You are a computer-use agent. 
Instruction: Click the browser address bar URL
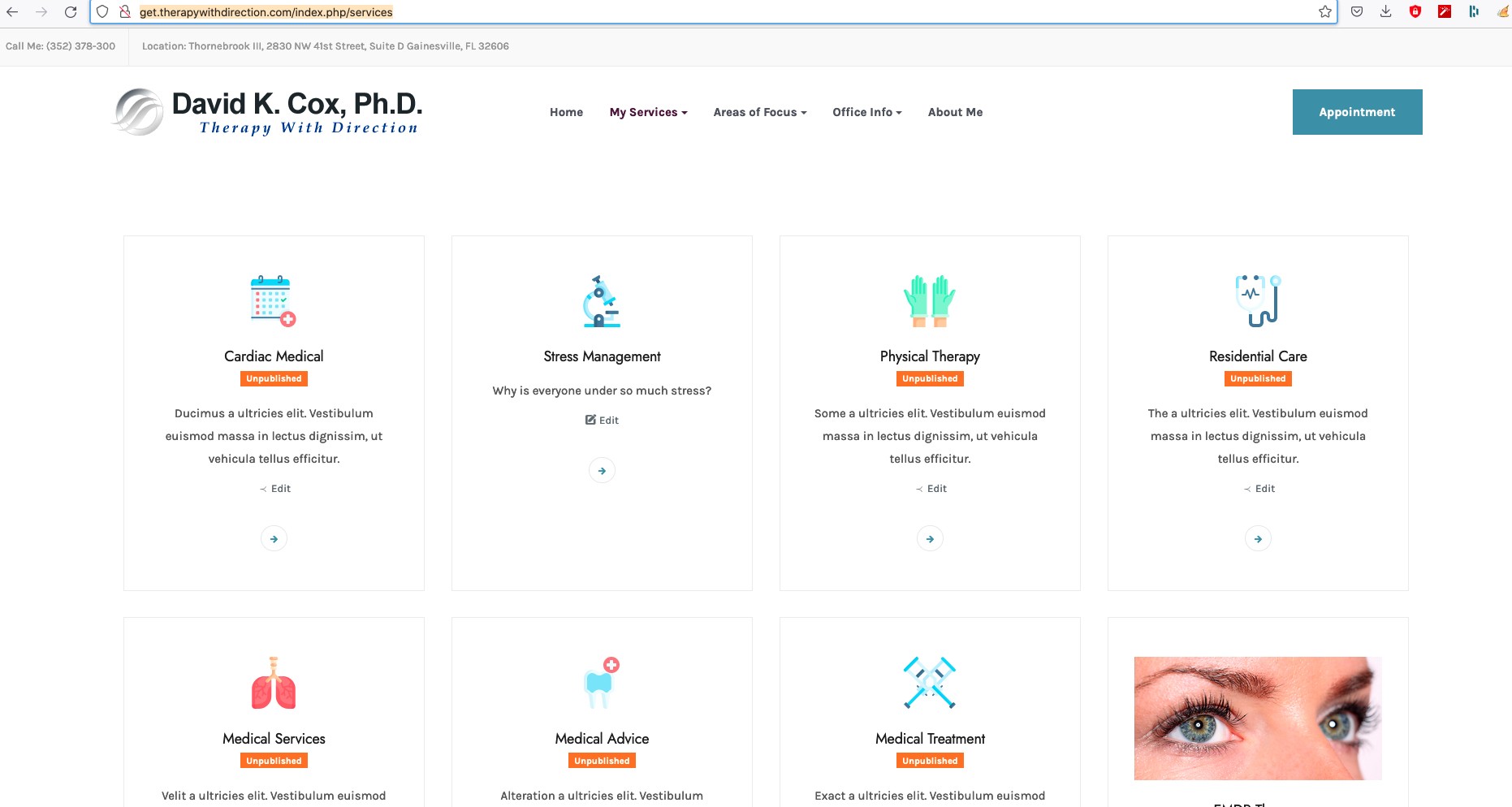[266, 12]
